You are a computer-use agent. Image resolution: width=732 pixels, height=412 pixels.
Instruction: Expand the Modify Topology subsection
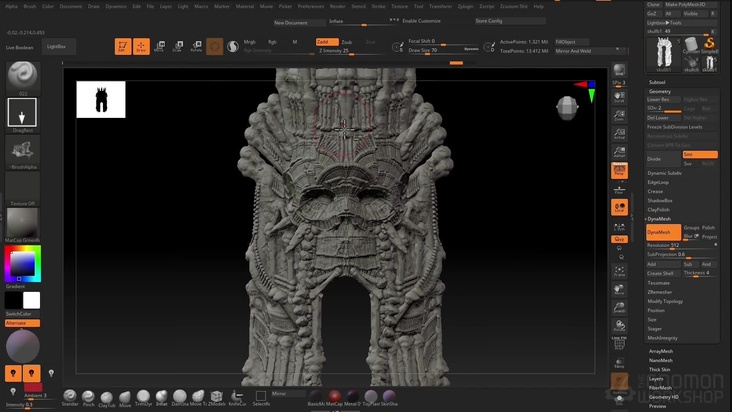click(x=665, y=301)
